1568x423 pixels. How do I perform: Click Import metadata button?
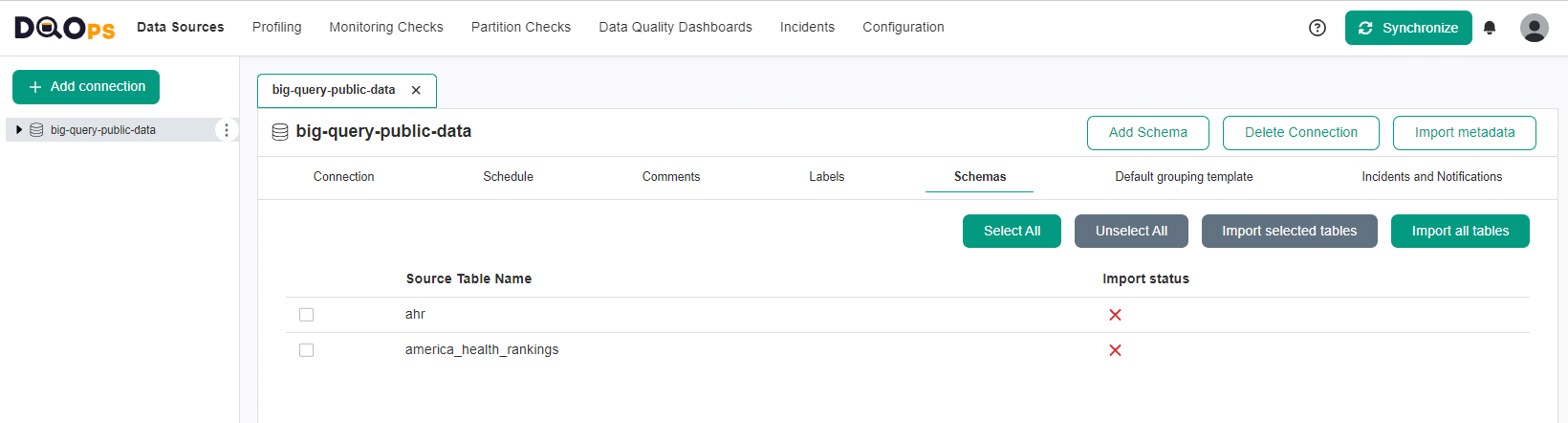[1465, 133]
